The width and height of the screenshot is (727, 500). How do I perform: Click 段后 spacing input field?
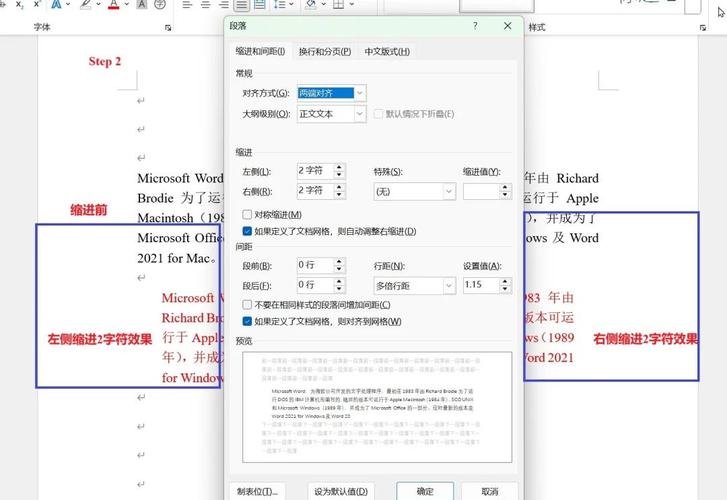click(315, 285)
